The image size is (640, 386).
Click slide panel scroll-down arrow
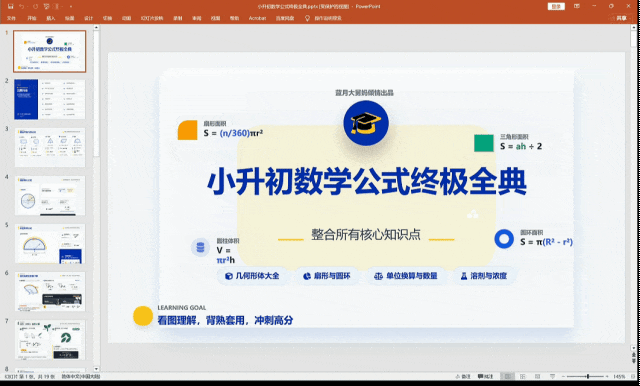[x=96, y=369]
